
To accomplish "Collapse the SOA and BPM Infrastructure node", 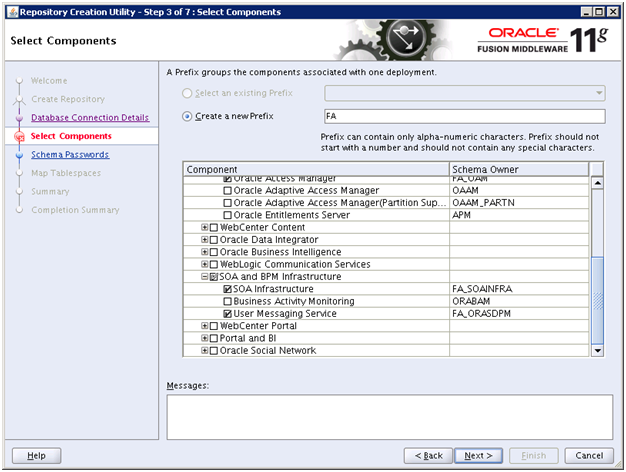I will pyautogui.click(x=204, y=277).
